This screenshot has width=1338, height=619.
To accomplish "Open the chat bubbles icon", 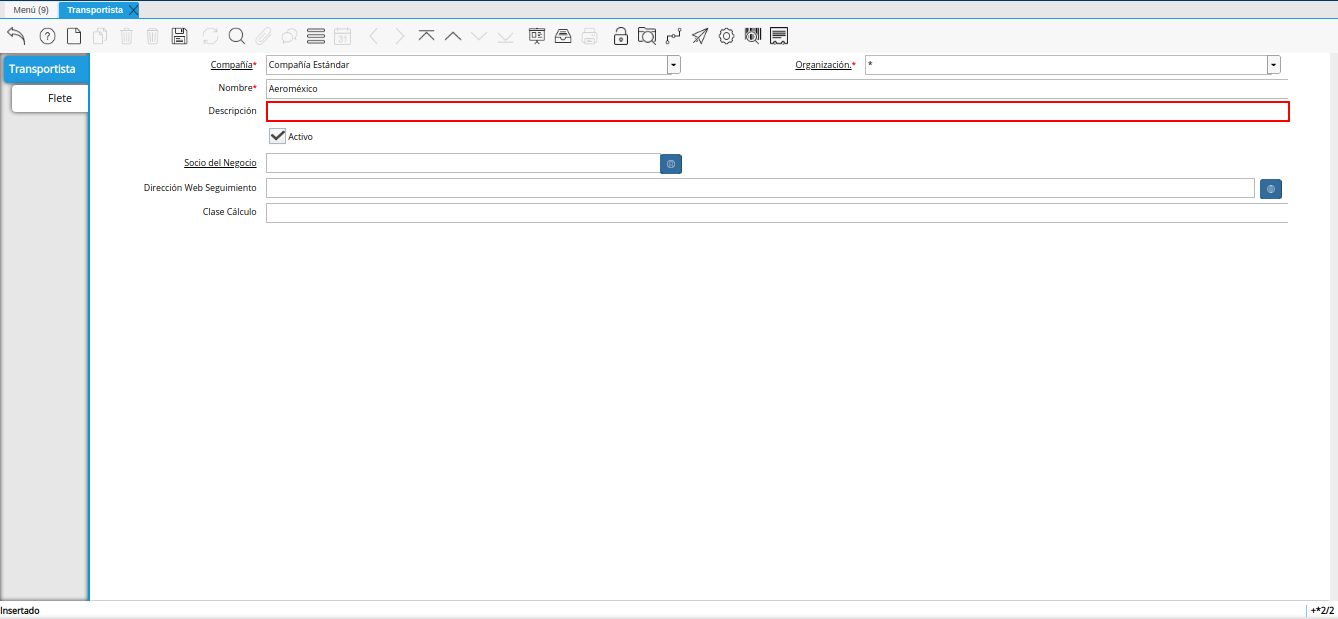I will pyautogui.click(x=289, y=36).
